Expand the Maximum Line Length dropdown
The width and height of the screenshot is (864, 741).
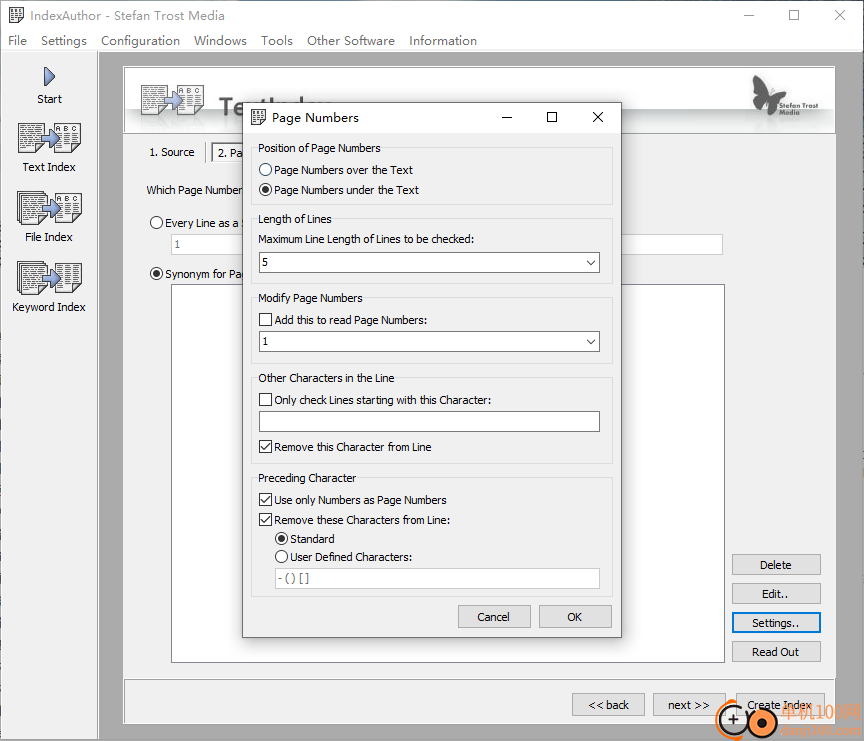pos(591,263)
